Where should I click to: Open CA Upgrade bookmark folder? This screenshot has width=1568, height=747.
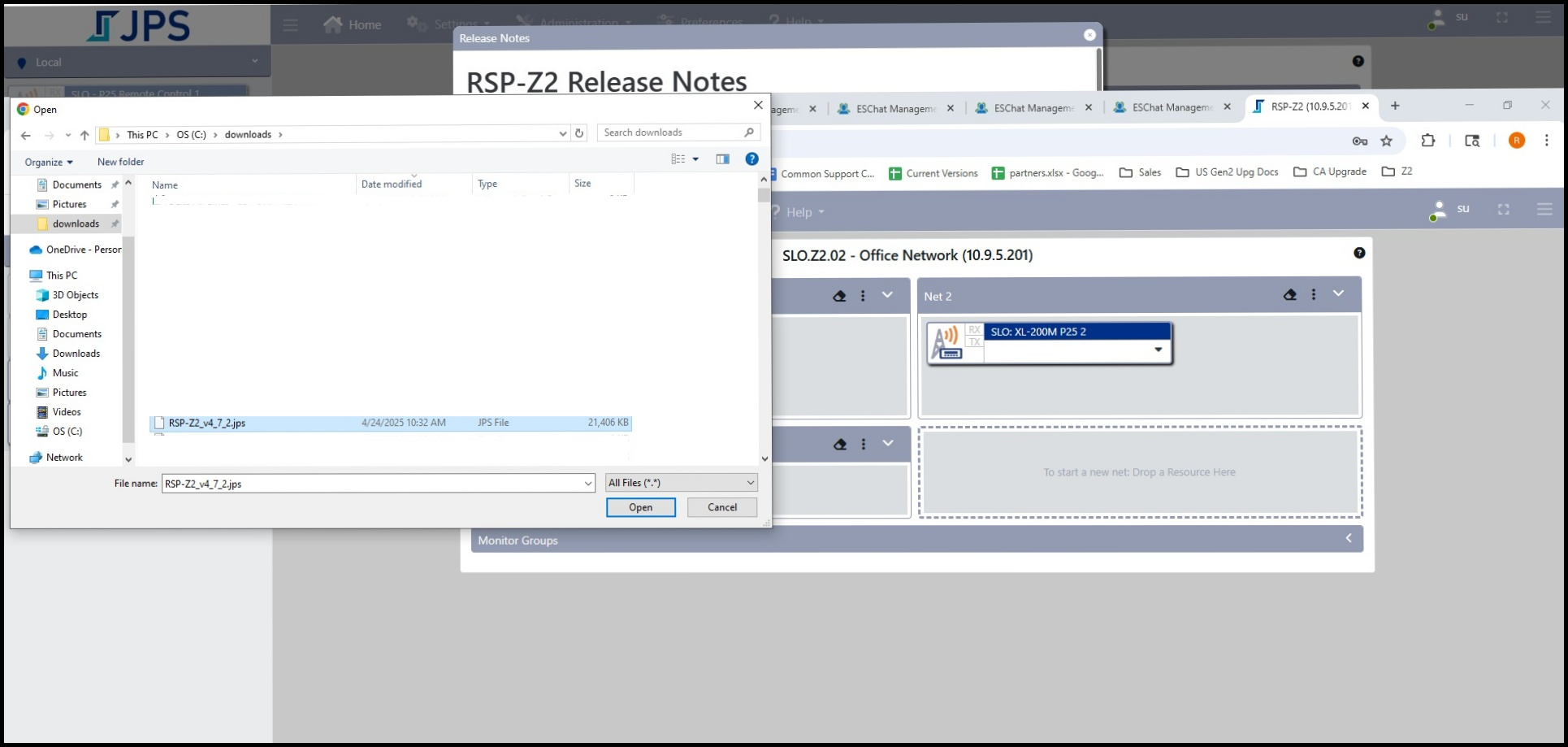(x=1330, y=172)
